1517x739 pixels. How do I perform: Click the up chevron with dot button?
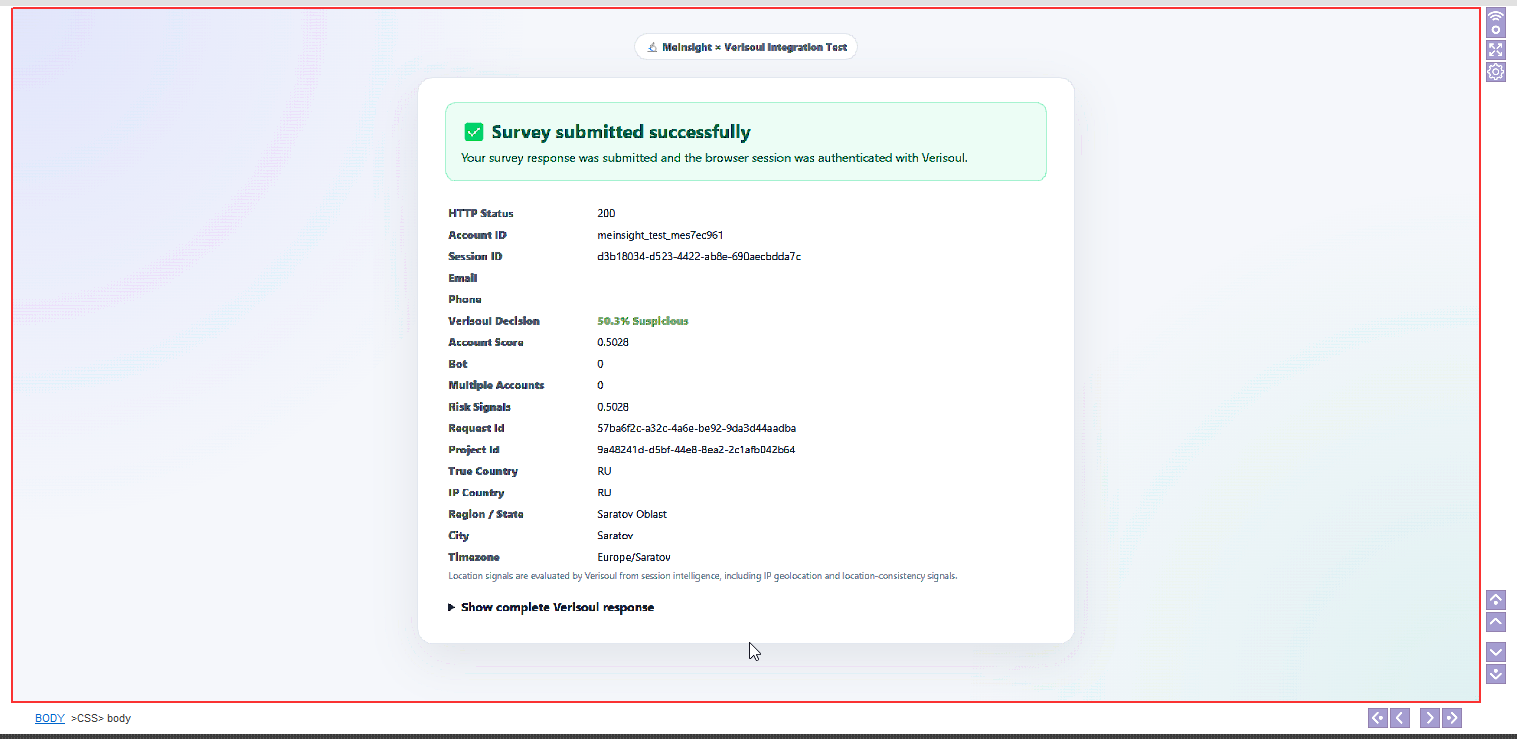[1496, 600]
